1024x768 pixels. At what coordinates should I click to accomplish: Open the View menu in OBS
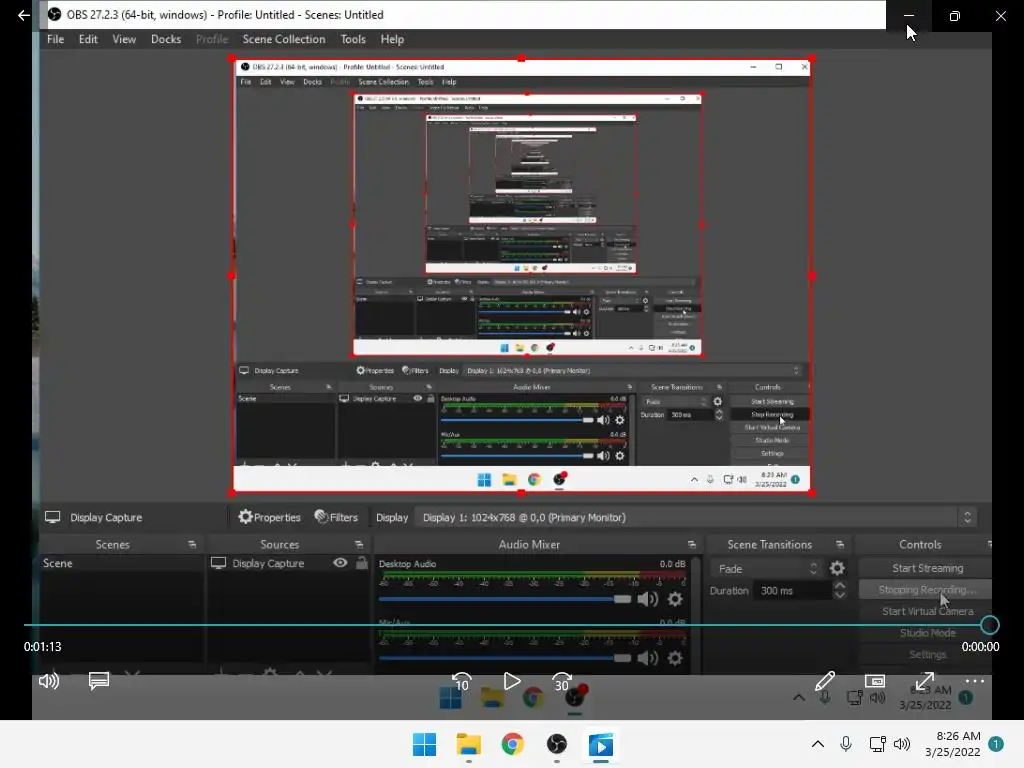[124, 39]
